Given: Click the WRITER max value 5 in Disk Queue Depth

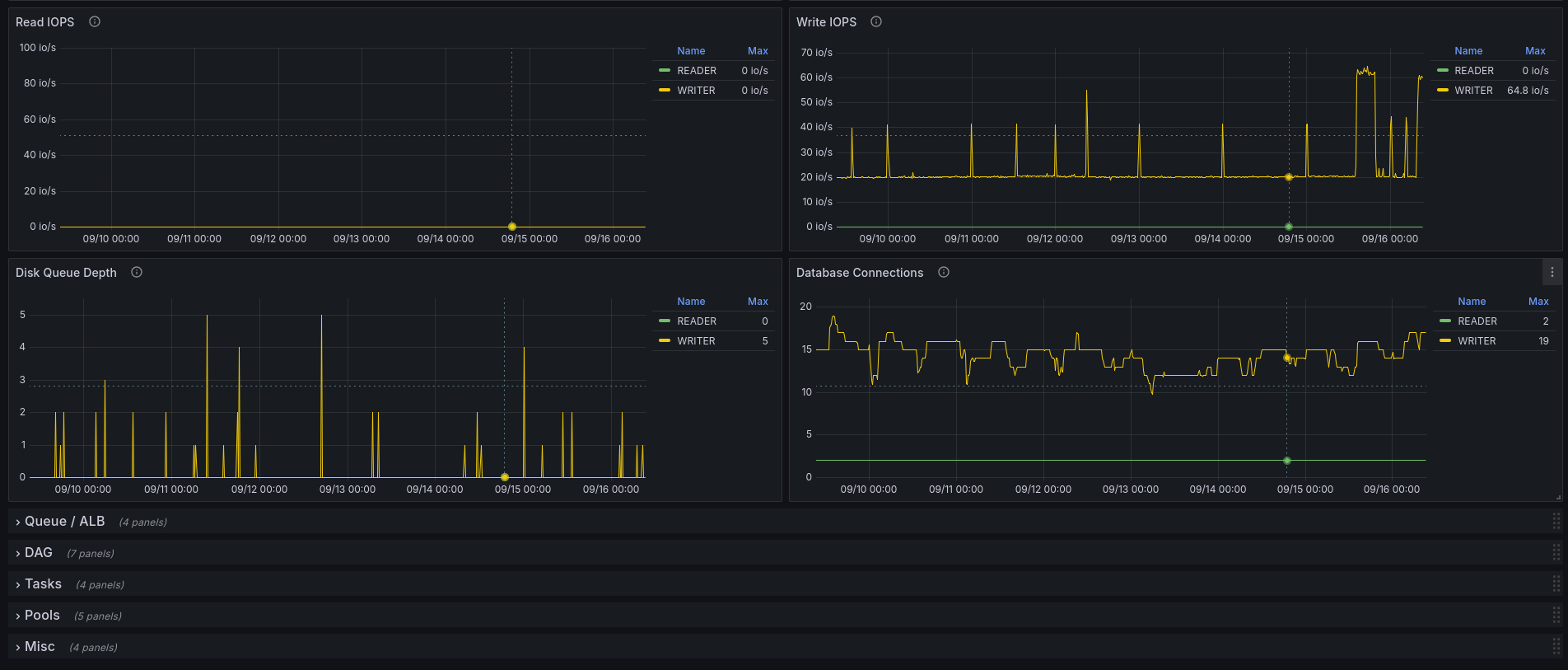Looking at the screenshot, I should pos(765,341).
